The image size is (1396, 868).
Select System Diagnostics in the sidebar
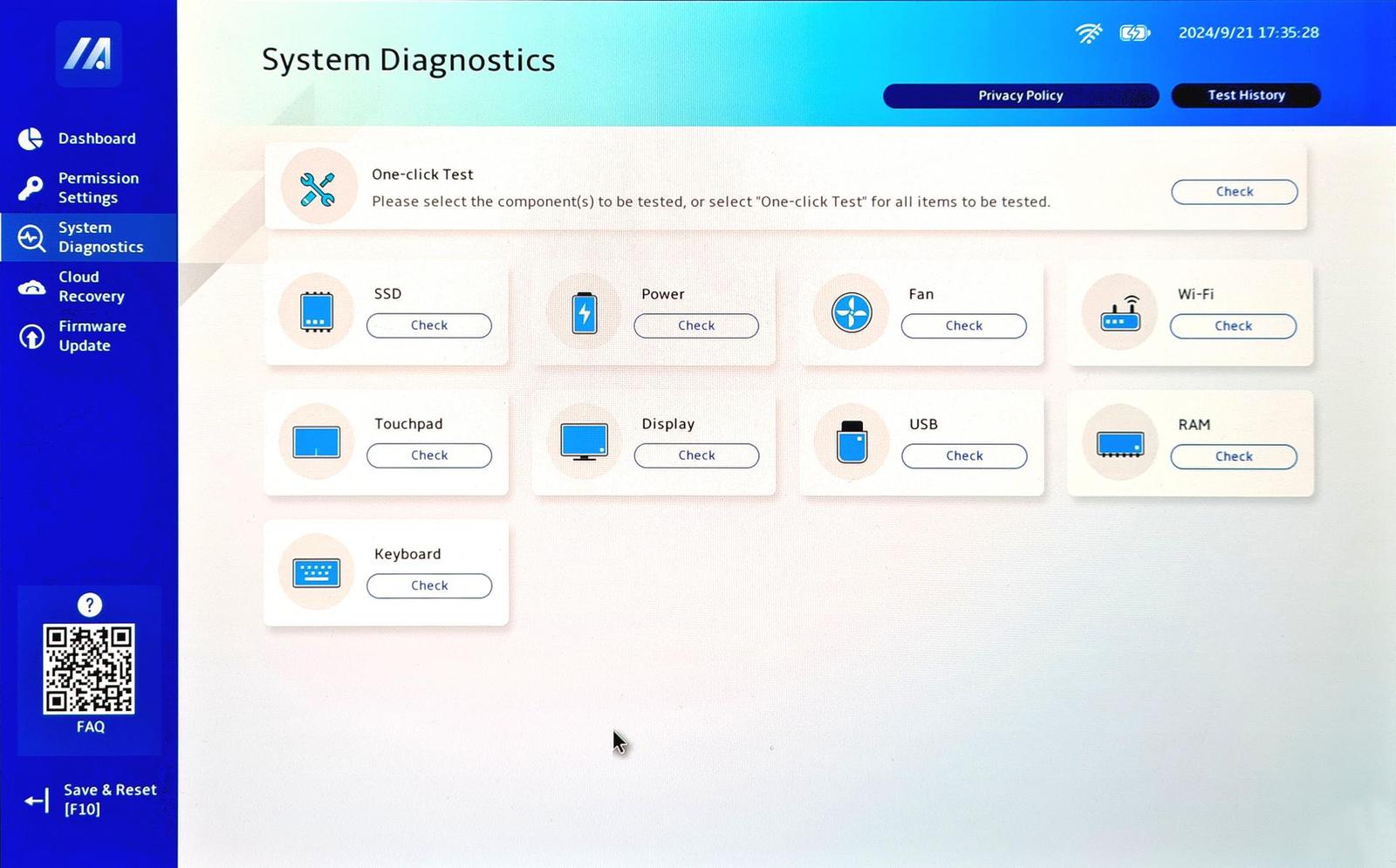click(x=89, y=237)
